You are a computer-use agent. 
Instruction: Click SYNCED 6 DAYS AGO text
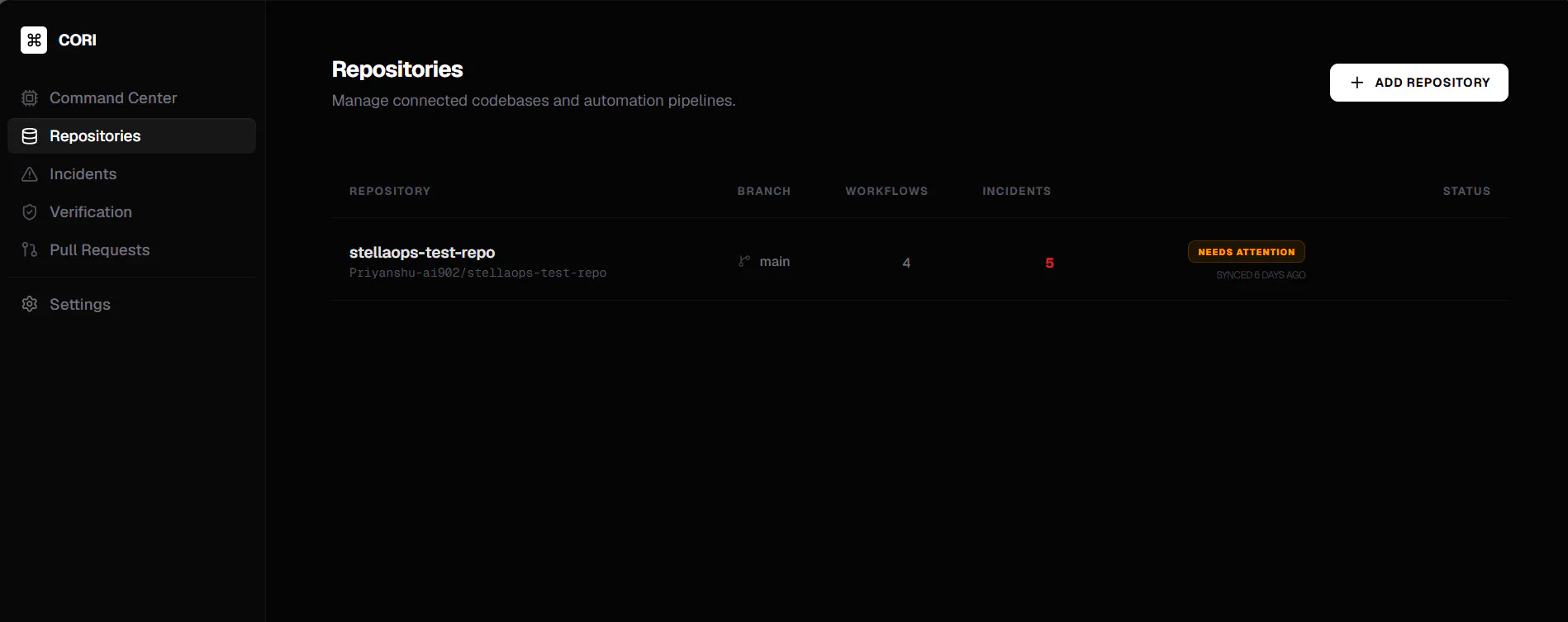1261,275
